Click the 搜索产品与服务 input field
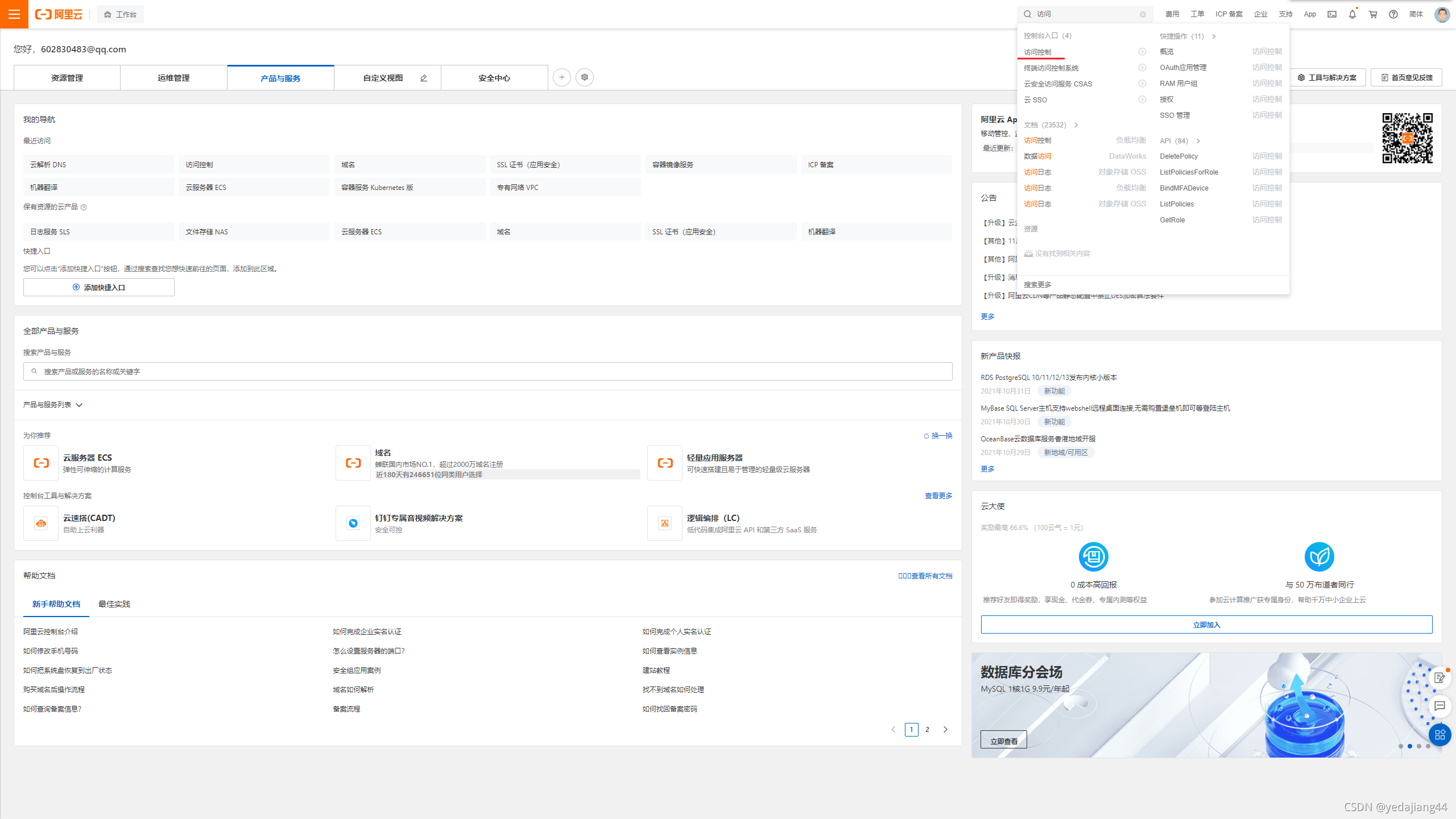The image size is (1456, 819). [x=488, y=371]
